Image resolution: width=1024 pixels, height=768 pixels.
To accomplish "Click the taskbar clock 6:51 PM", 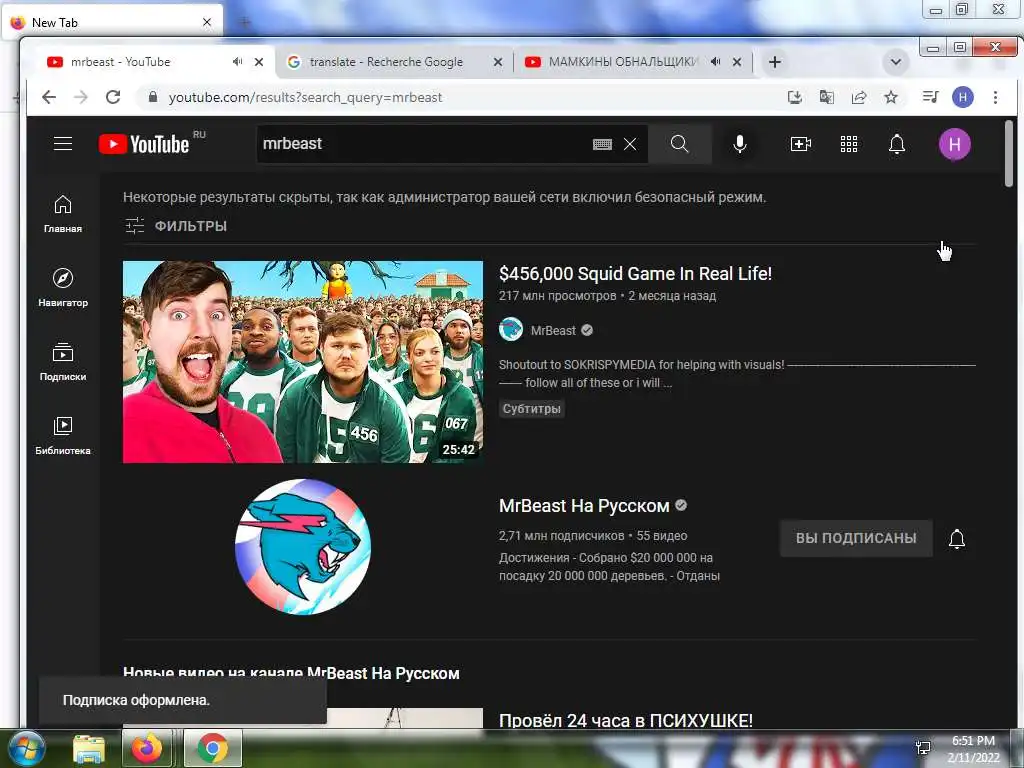I will click(973, 741).
